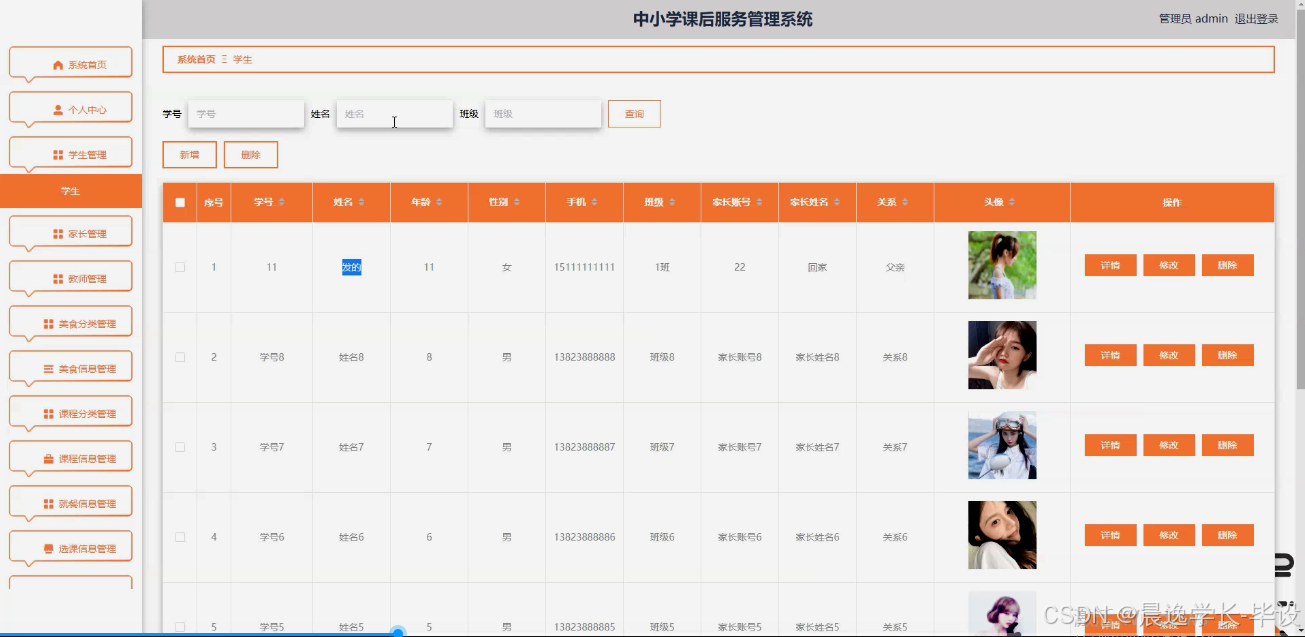
Task: Sort the table by 姓名 column arrows
Action: coord(361,202)
